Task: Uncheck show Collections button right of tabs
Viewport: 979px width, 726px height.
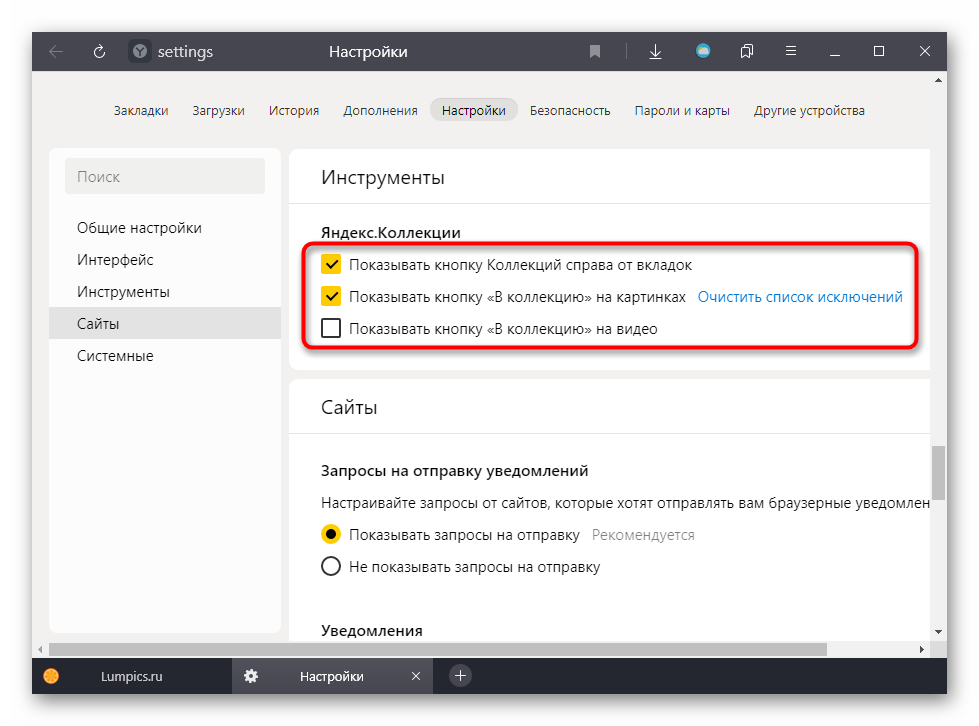Action: [331, 265]
